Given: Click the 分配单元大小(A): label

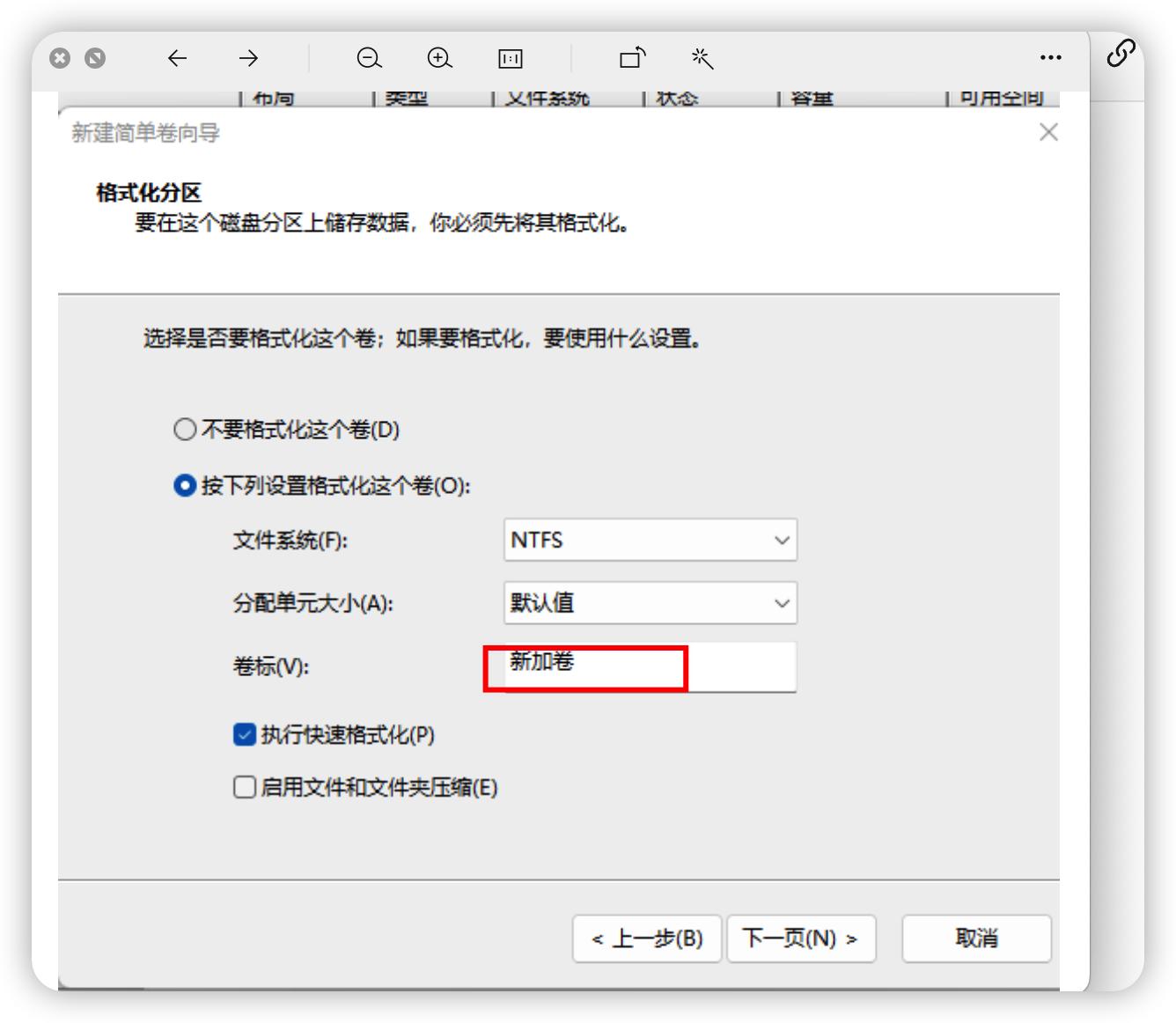Looking at the screenshot, I should (313, 604).
